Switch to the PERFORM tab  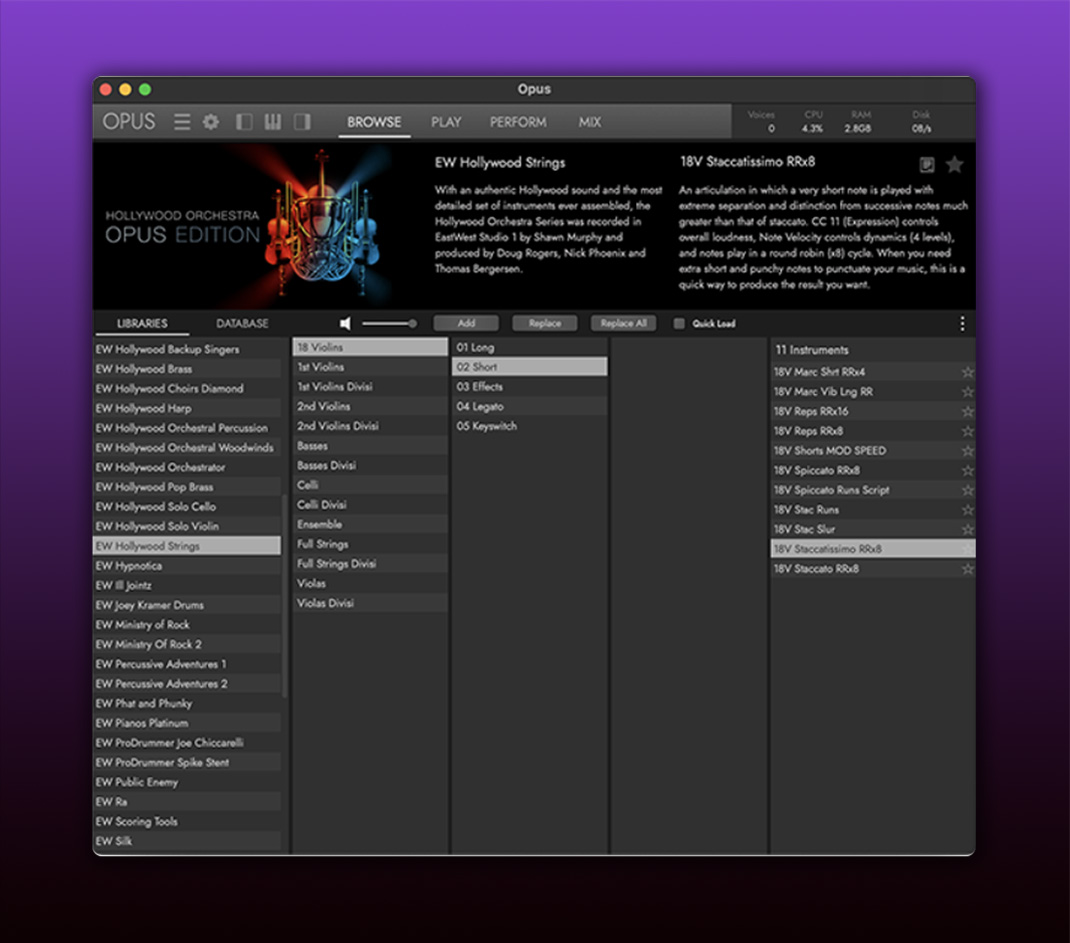[x=518, y=122]
